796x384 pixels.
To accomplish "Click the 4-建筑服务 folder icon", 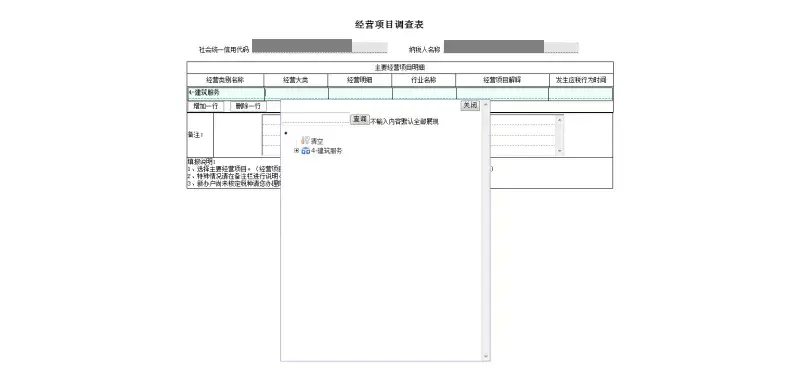I will point(306,151).
